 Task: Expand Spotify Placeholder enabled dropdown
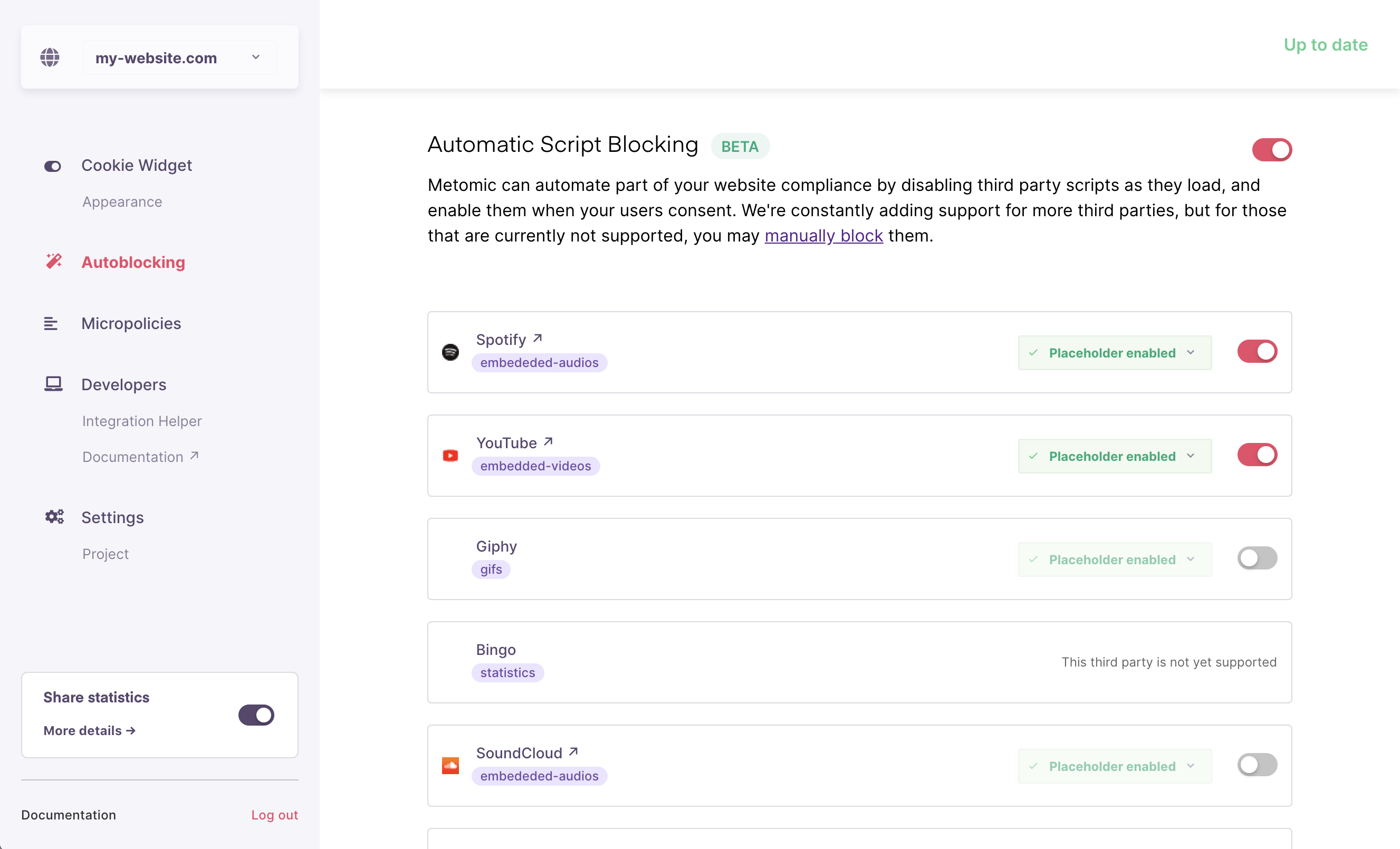tap(1114, 353)
